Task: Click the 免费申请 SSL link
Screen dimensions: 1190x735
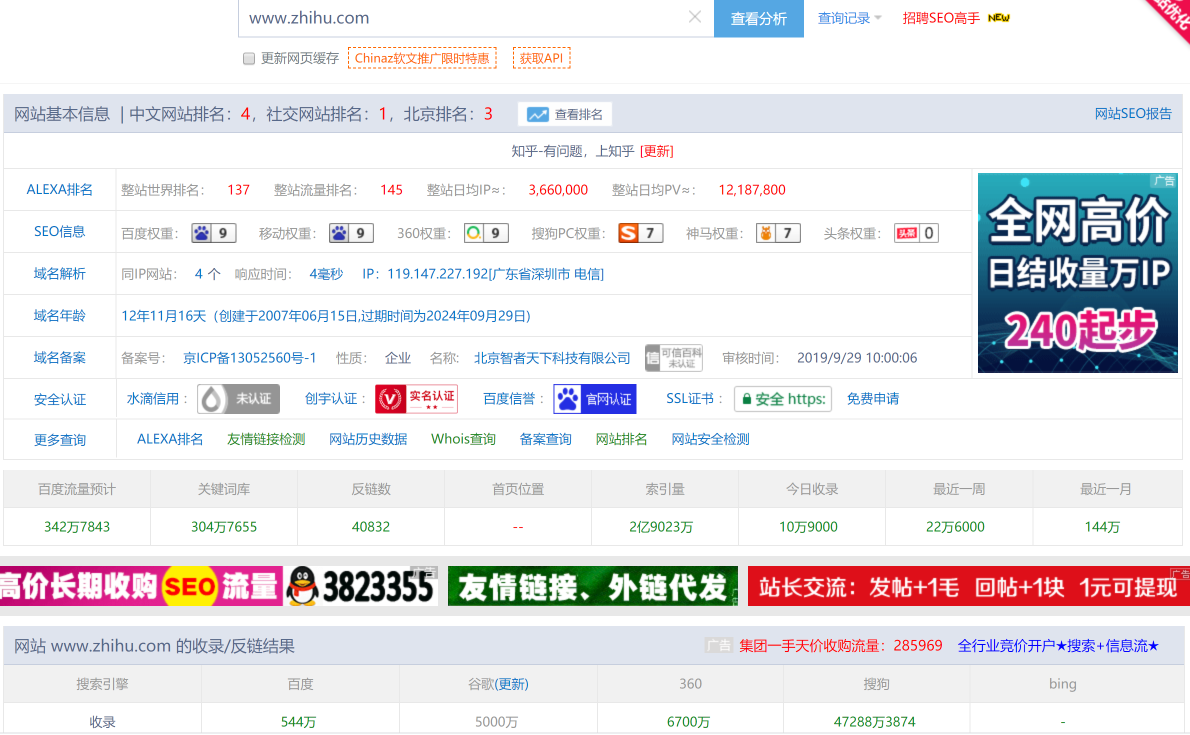Action: (x=873, y=399)
